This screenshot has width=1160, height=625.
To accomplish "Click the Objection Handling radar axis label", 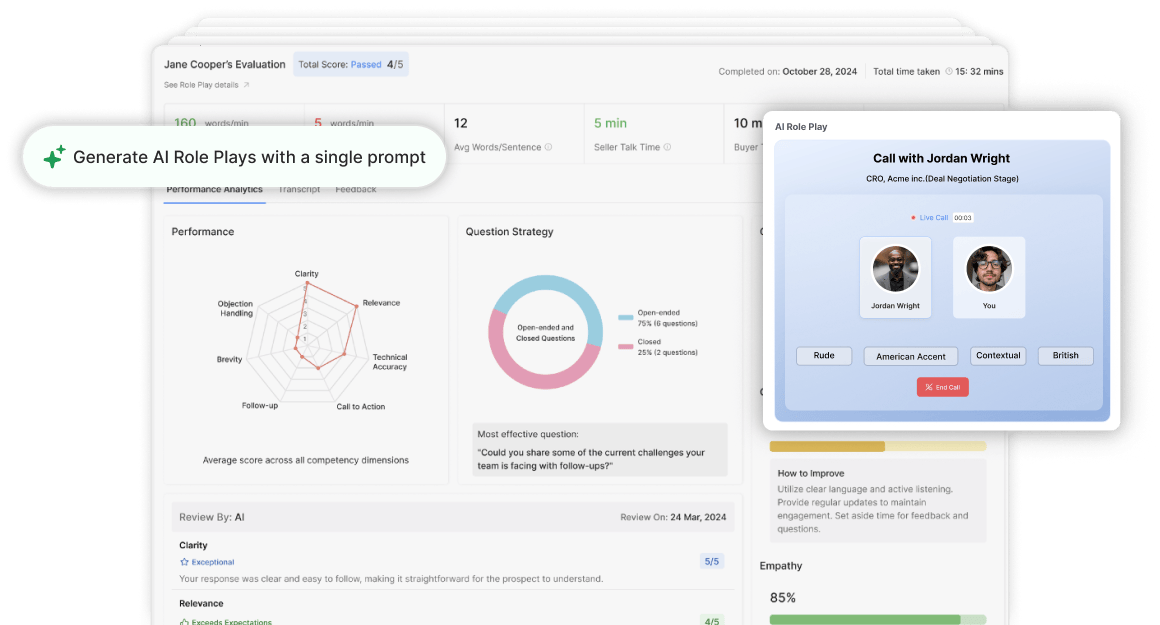I will coord(235,308).
